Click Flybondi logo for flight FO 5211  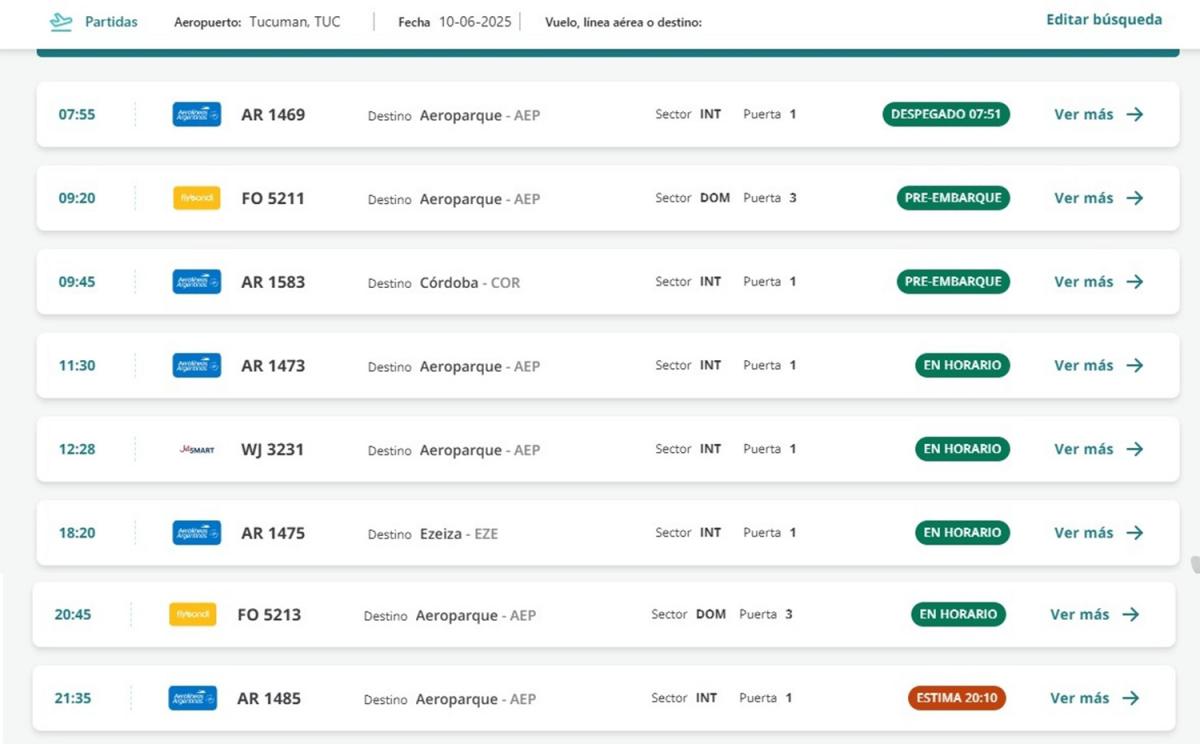click(x=196, y=198)
